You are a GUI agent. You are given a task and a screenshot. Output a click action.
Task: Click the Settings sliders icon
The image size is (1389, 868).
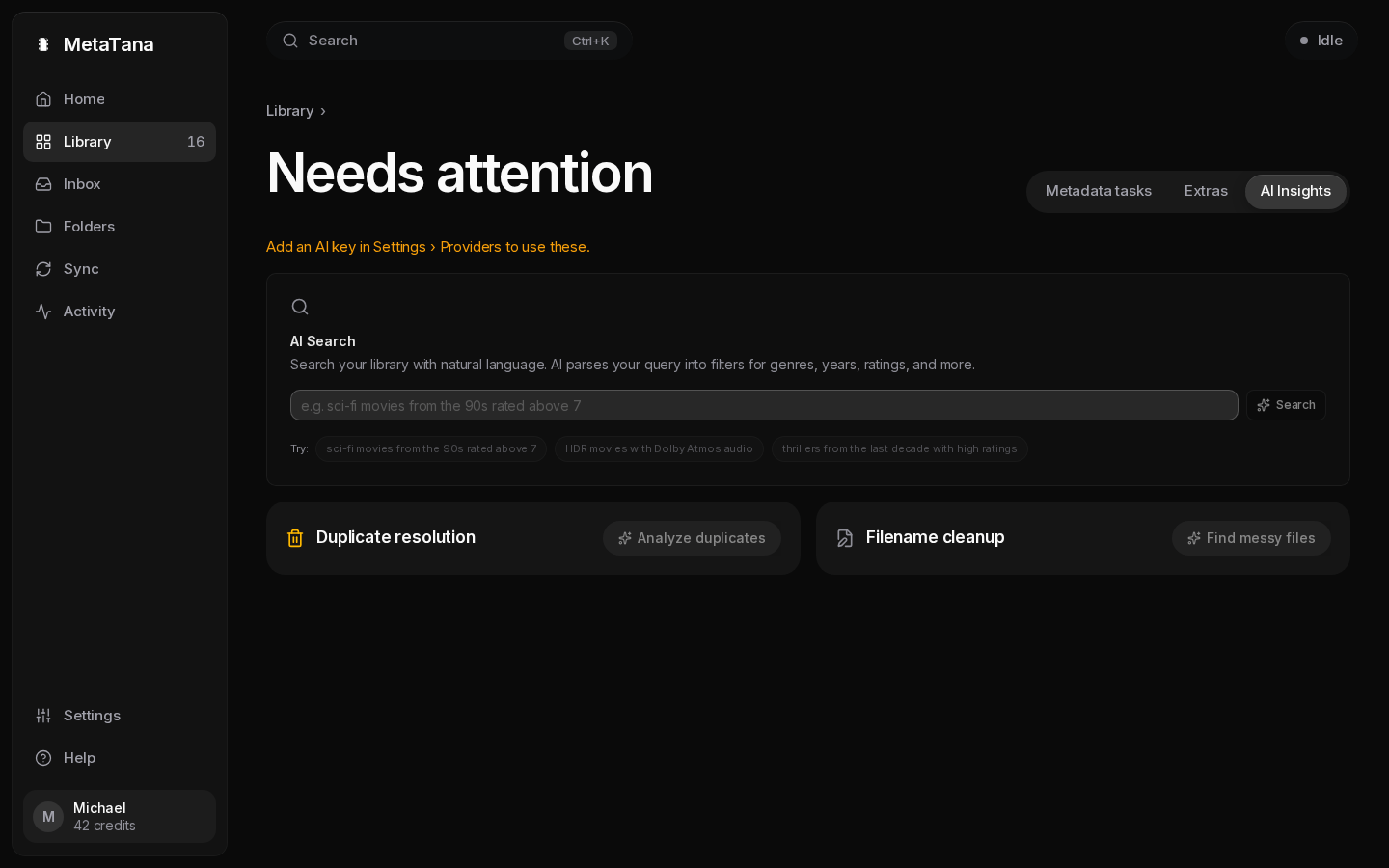tap(43, 716)
